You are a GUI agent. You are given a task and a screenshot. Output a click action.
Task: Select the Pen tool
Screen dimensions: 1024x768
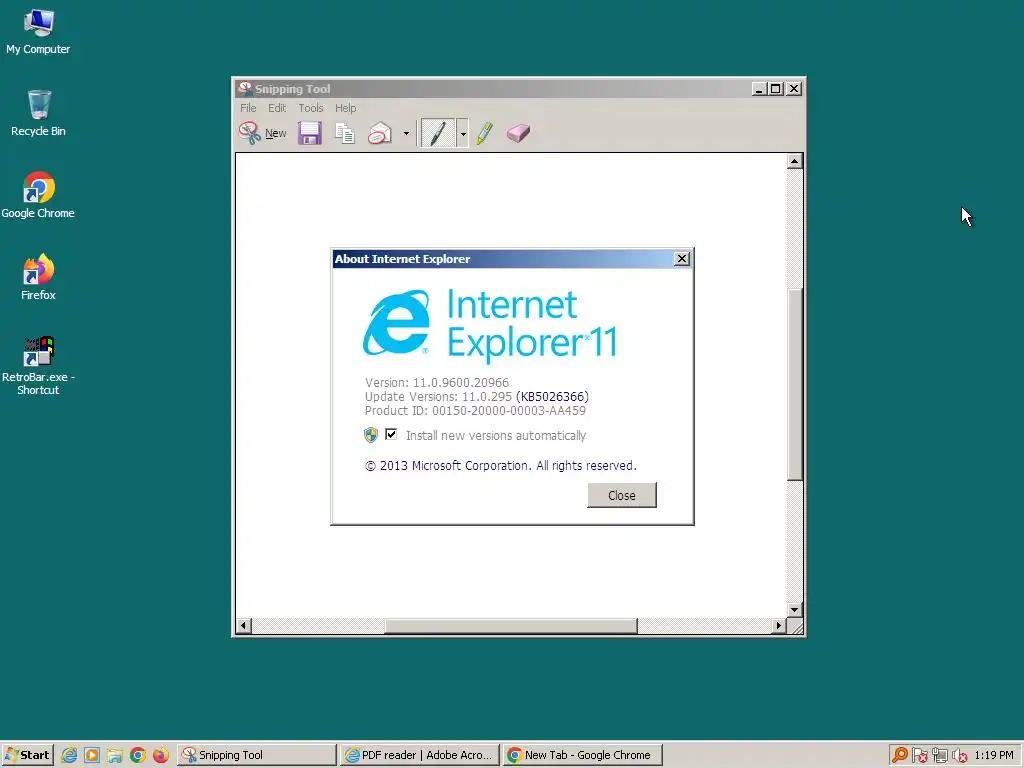(x=438, y=133)
